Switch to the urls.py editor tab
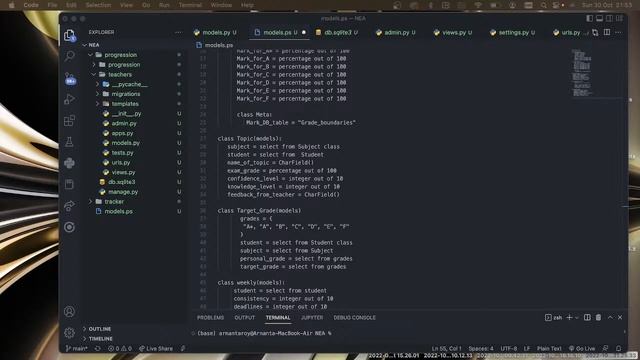The width and height of the screenshot is (640, 360). [568, 32]
